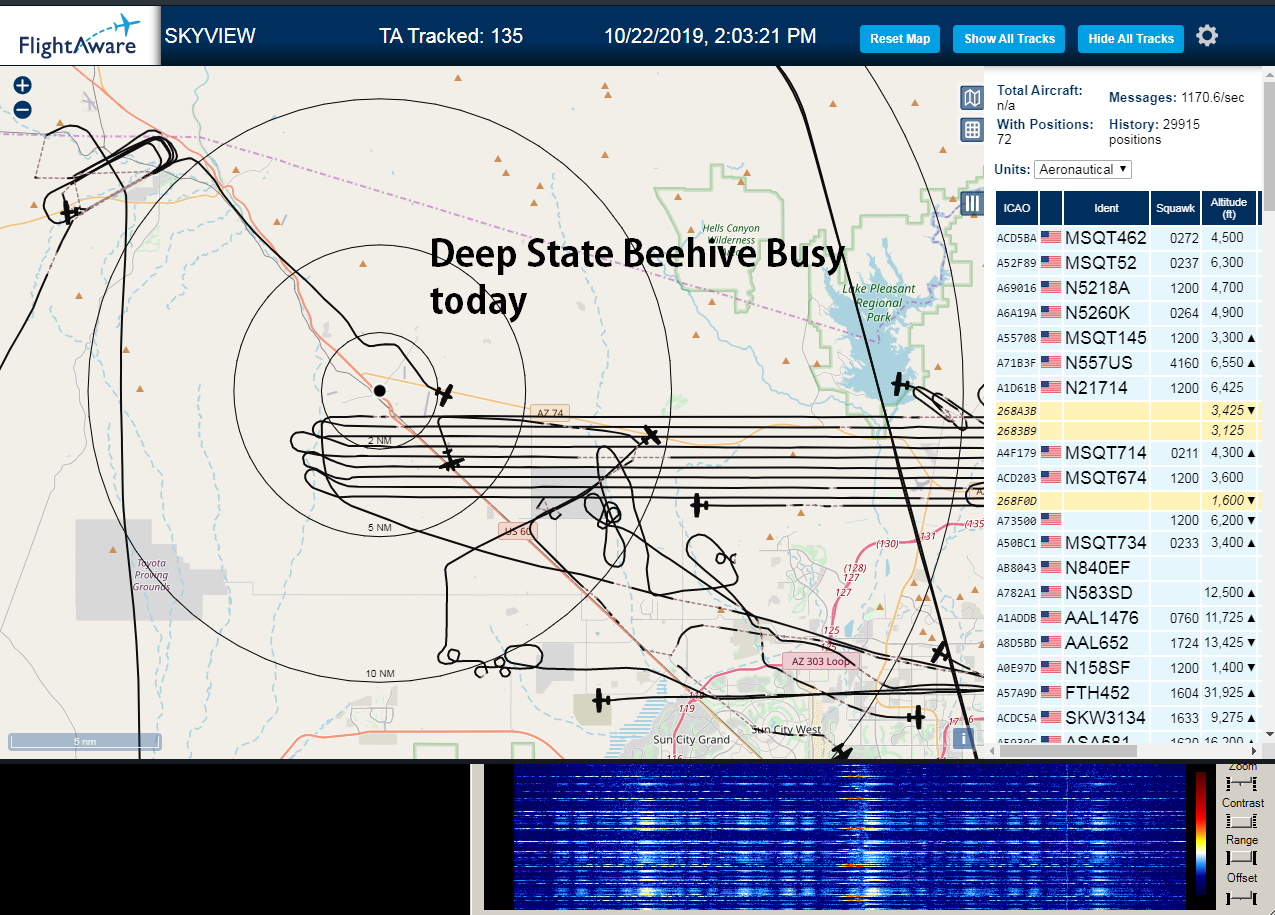Click the US flag in FTH452 row
This screenshot has height=915, width=1275.
coord(1051,692)
